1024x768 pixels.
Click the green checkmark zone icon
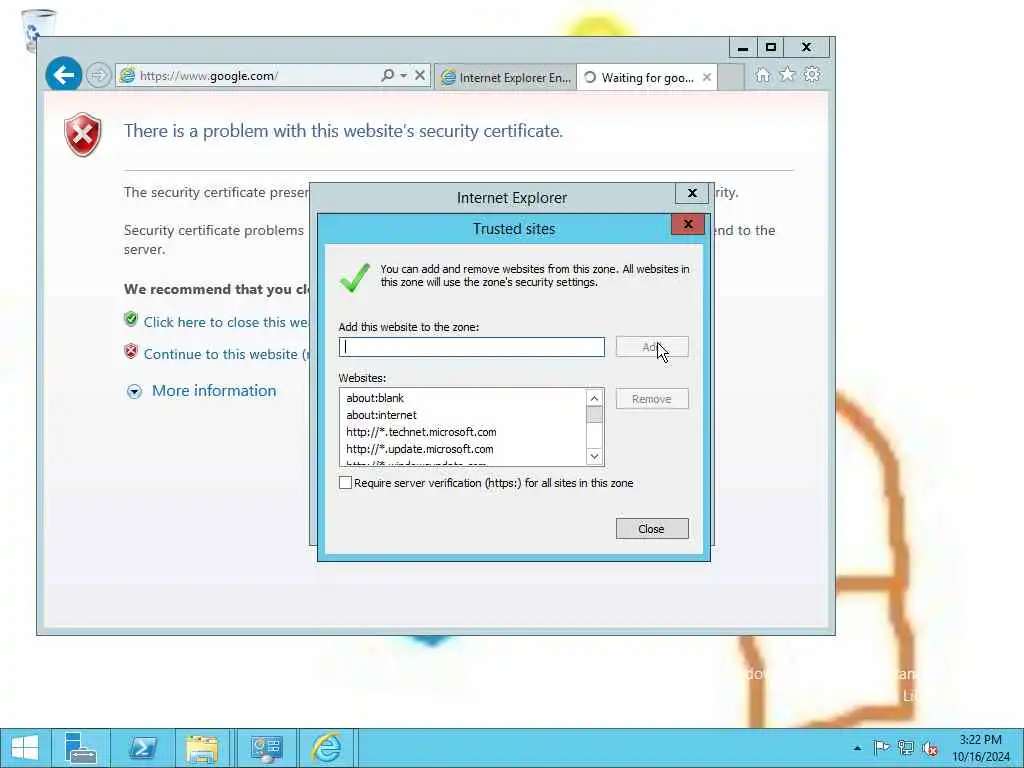(x=355, y=278)
